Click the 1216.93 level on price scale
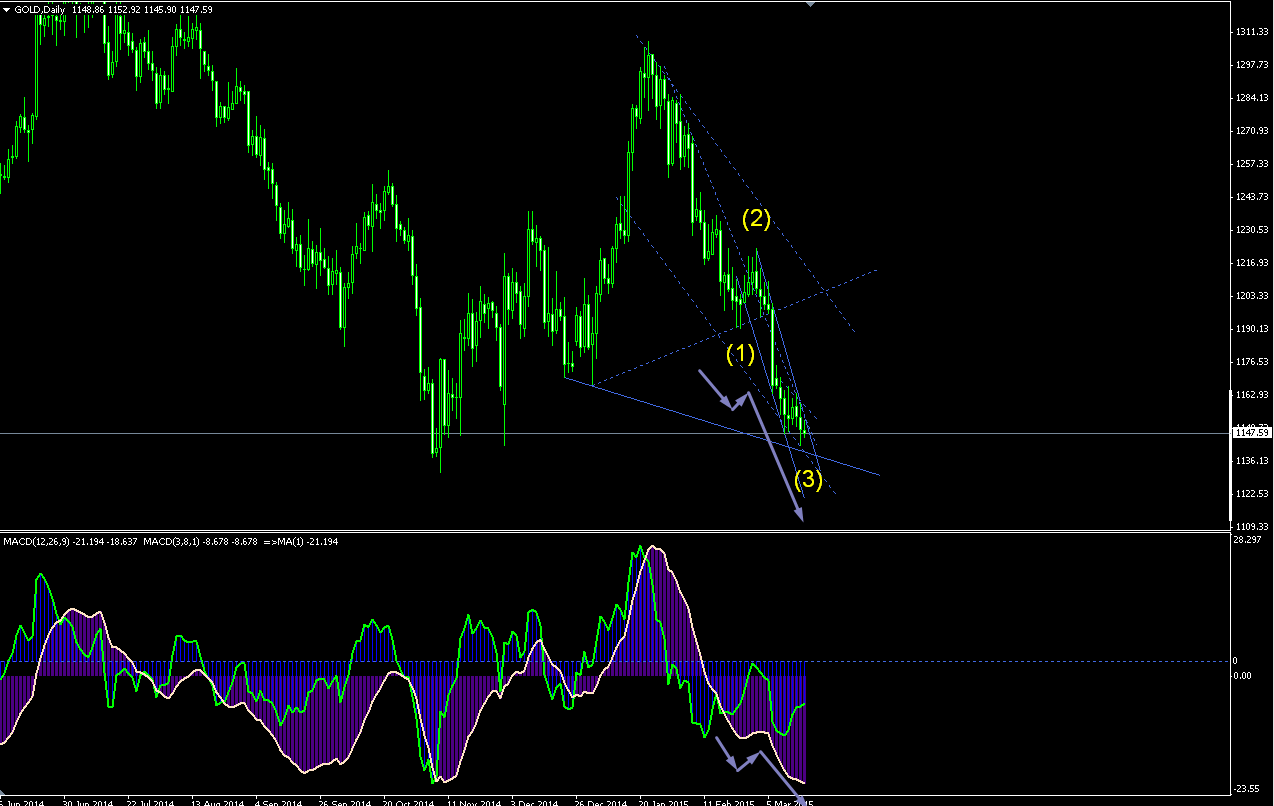The image size is (1274, 806). (1252, 263)
